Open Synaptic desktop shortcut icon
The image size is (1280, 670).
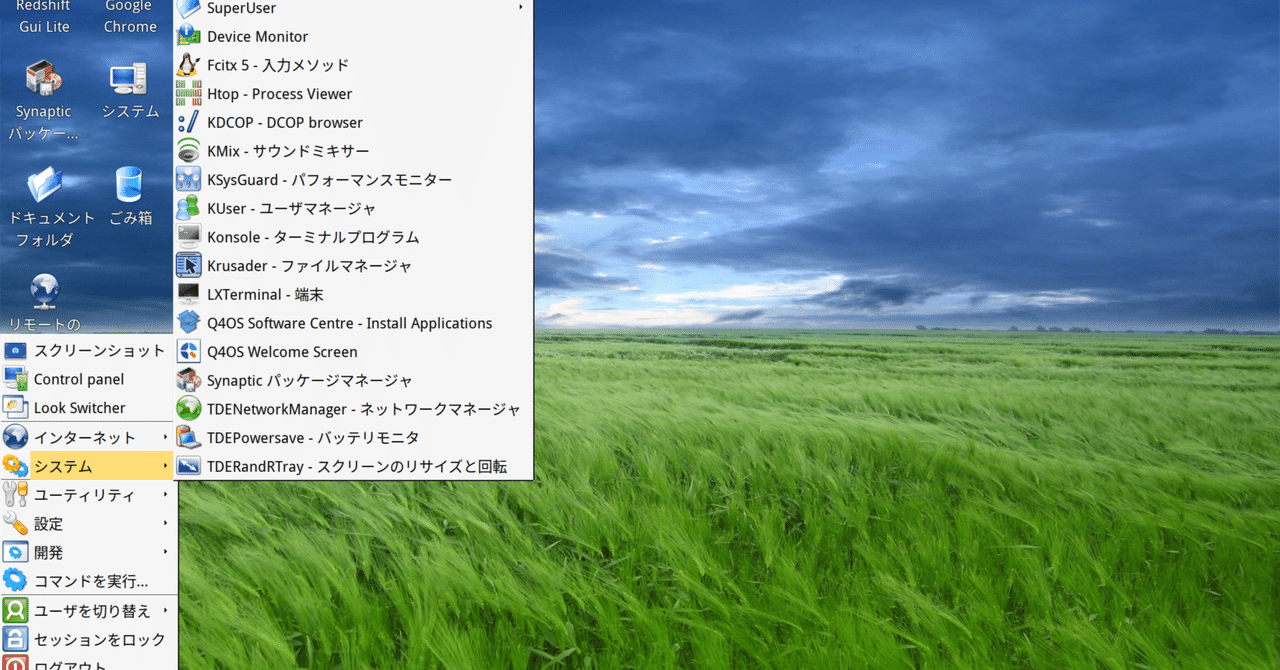tap(44, 78)
